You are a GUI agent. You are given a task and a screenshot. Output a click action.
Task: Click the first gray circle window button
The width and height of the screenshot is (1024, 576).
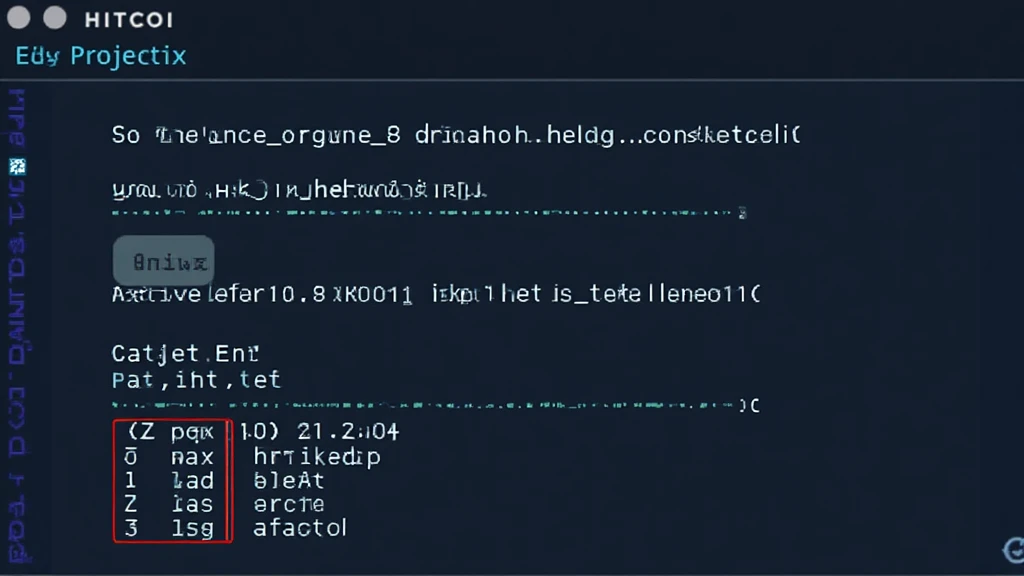[x=19, y=18]
